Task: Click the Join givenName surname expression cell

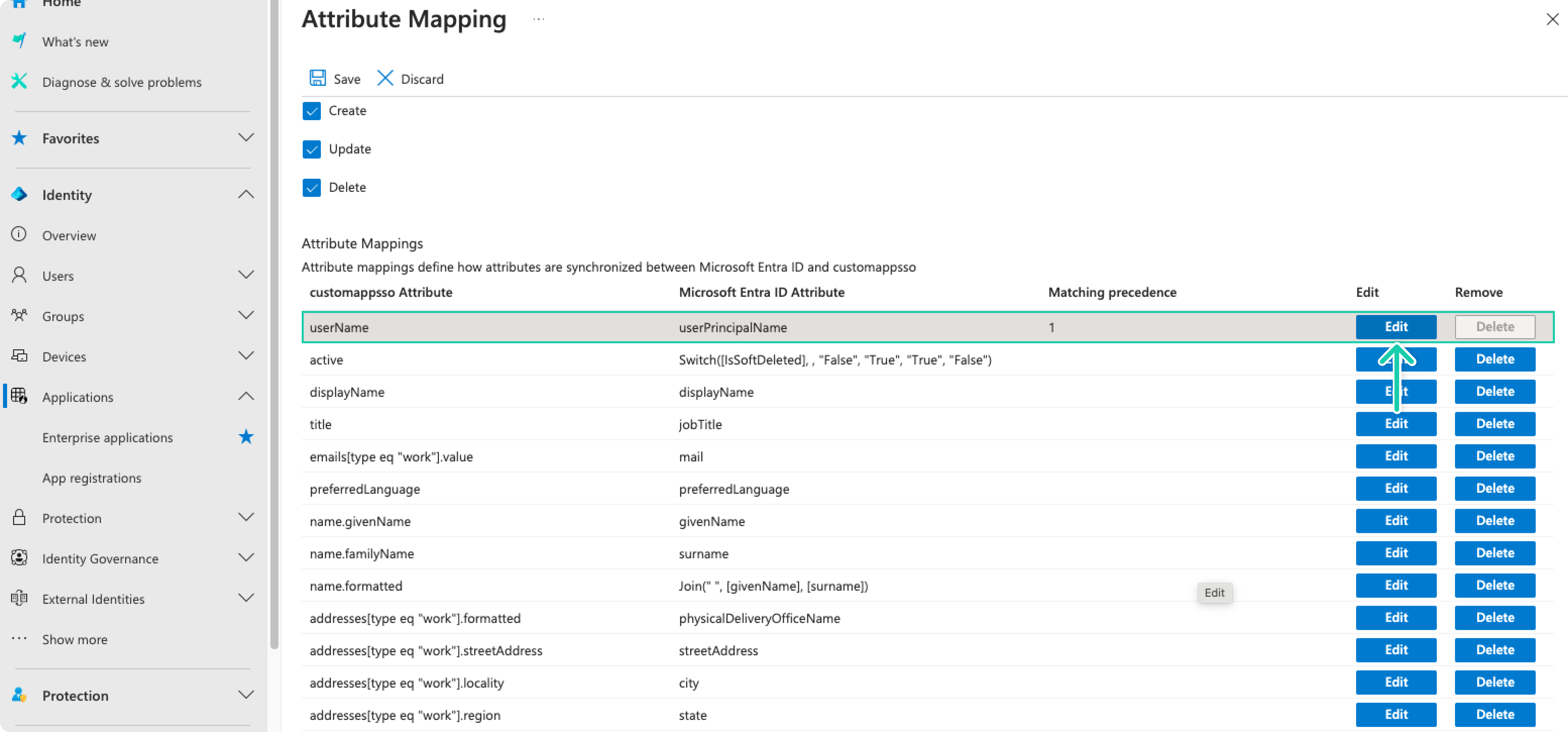Action: [773, 586]
